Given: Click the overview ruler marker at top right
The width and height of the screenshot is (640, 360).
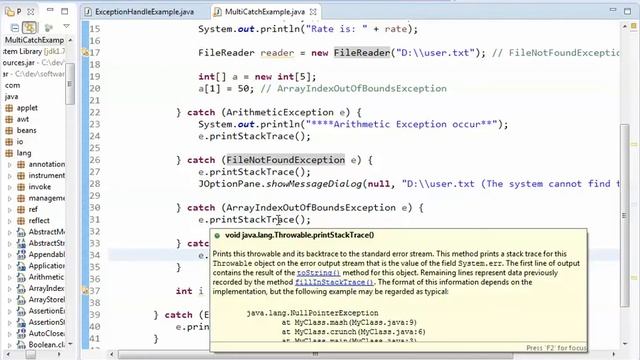Looking at the screenshot, I should pos(633,27).
